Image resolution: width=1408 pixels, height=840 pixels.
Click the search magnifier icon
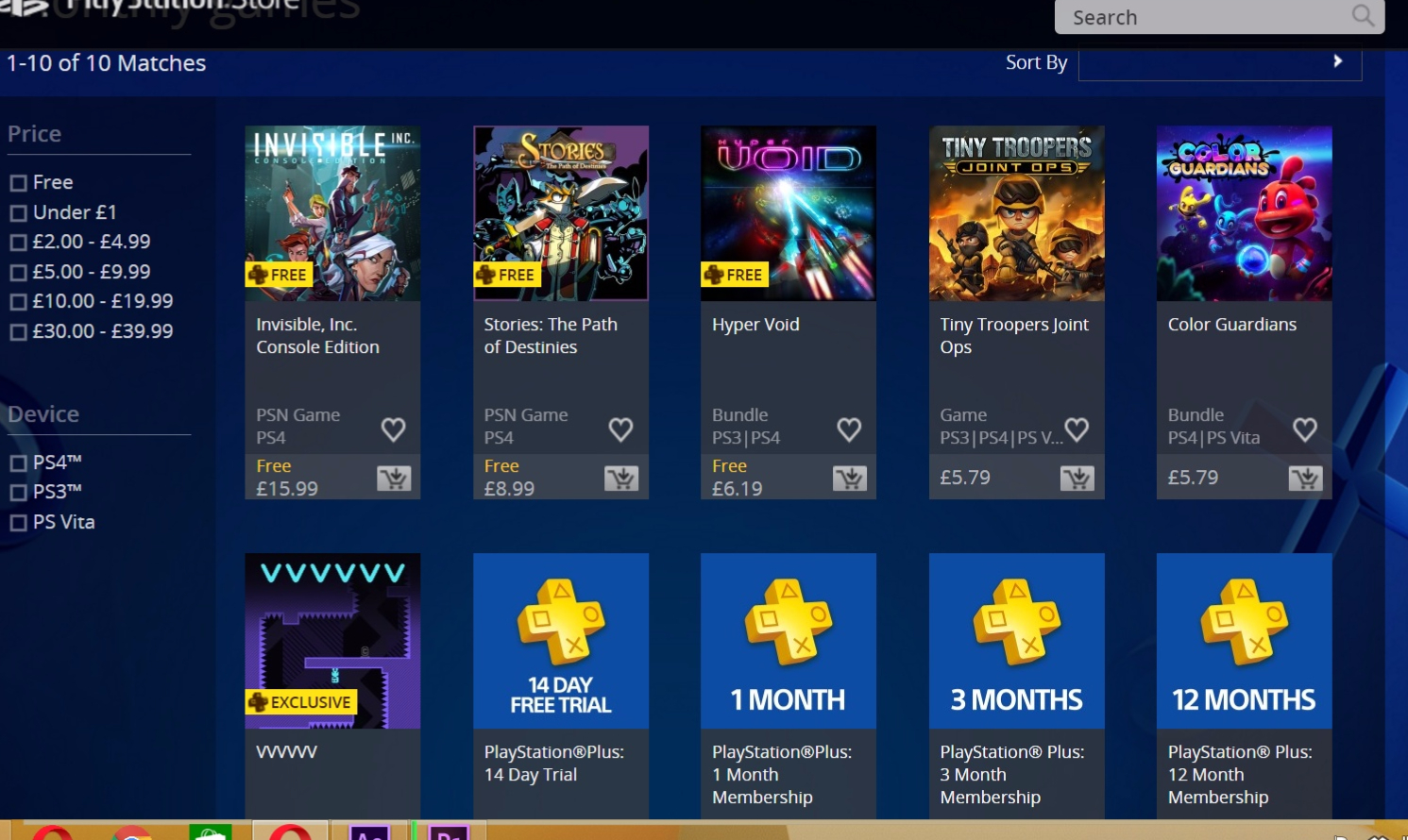click(1363, 16)
